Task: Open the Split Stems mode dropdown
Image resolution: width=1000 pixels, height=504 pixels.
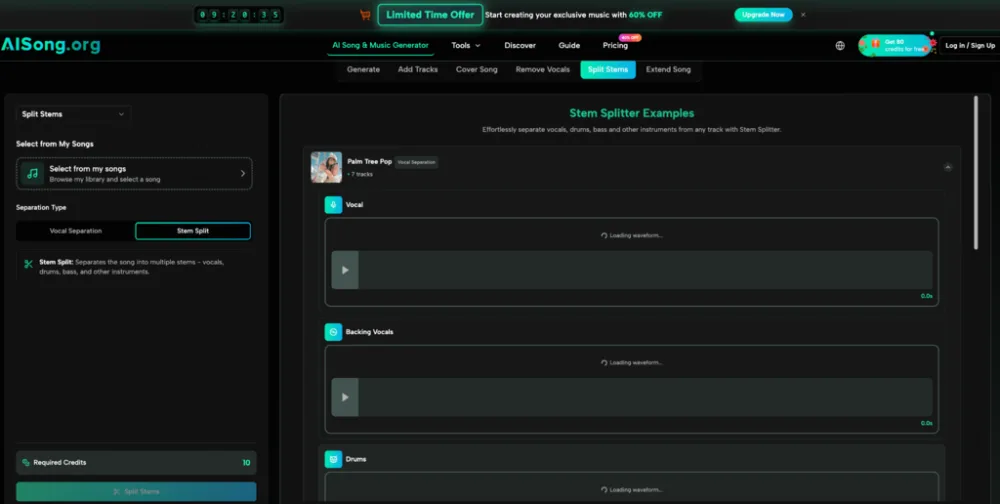Action: tap(73, 114)
